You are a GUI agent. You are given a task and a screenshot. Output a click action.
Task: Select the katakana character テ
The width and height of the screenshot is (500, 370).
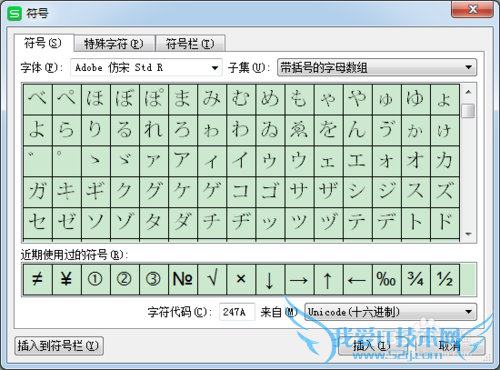(x=357, y=222)
